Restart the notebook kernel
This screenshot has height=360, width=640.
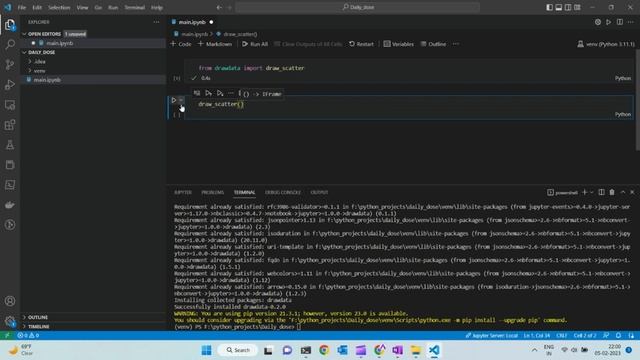point(361,44)
